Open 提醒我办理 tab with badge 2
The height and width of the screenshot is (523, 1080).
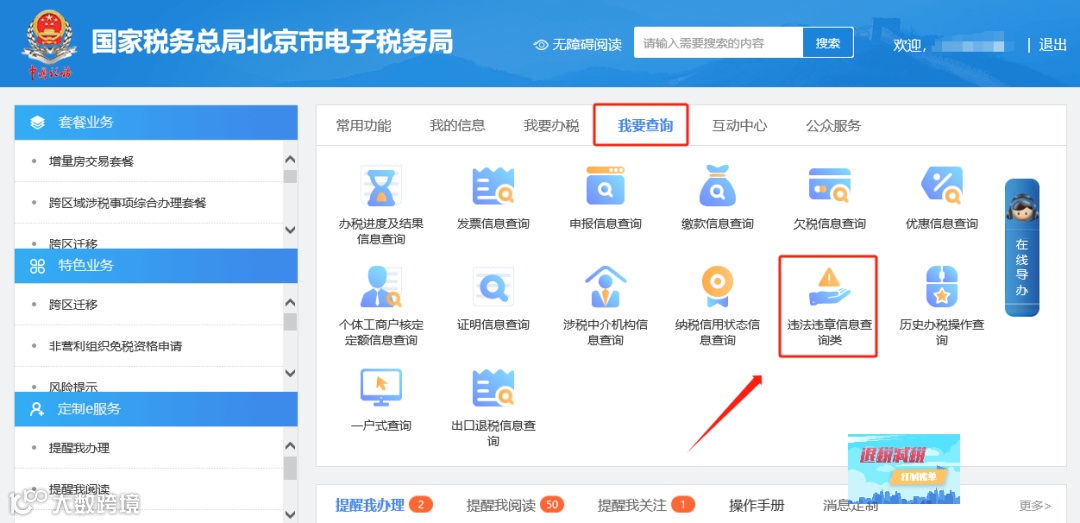(384, 505)
